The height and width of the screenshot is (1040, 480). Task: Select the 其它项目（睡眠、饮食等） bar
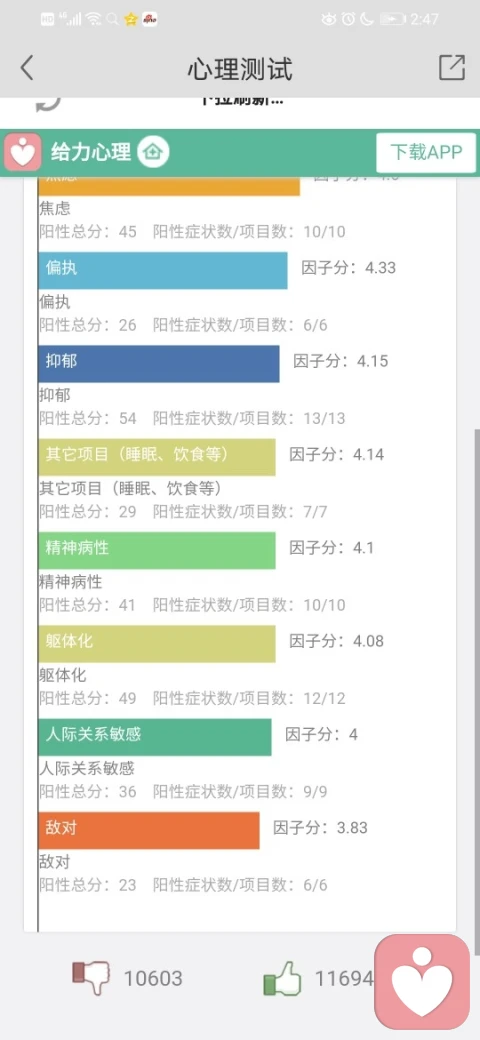pos(157,457)
